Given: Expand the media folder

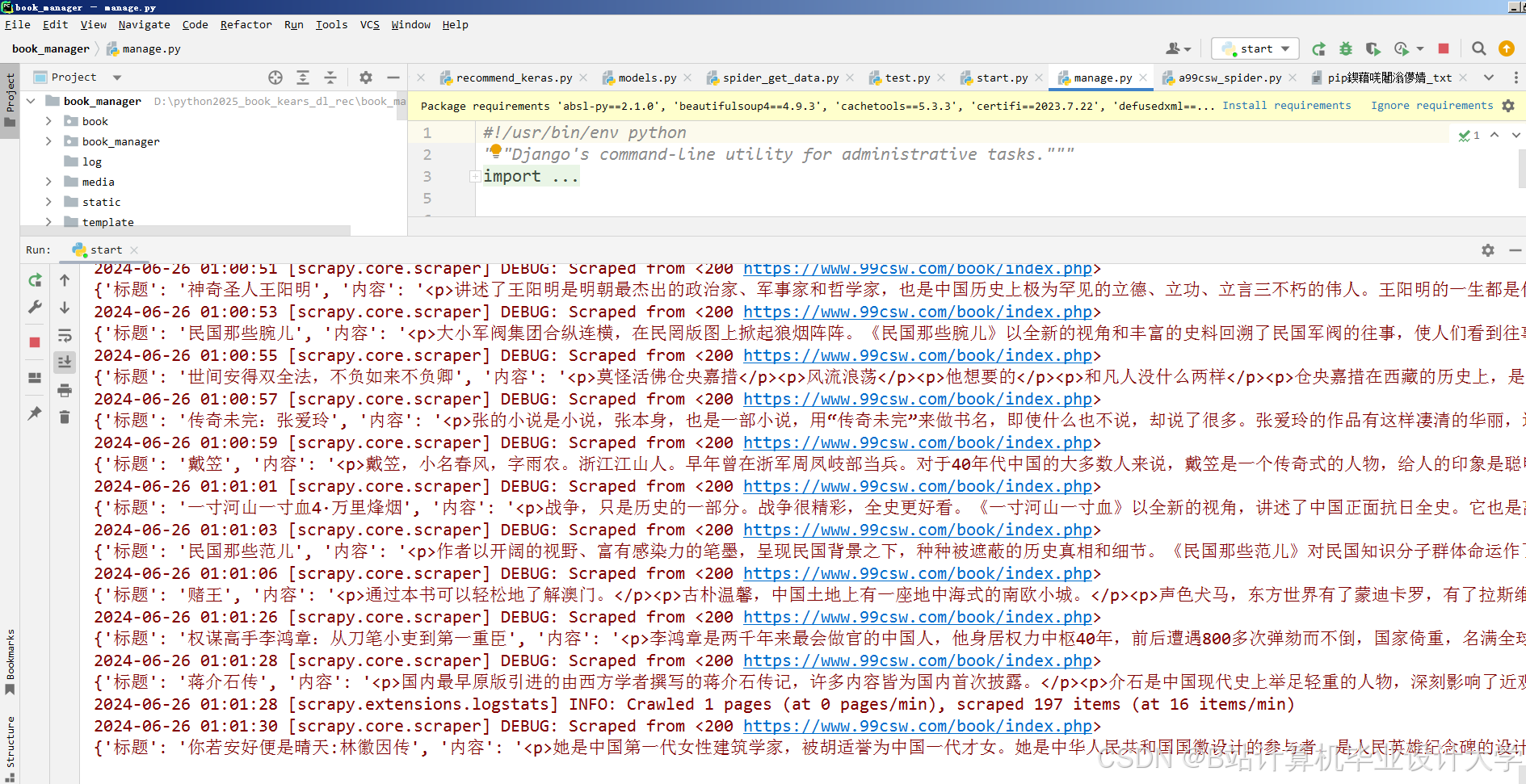Looking at the screenshot, I should click(48, 182).
